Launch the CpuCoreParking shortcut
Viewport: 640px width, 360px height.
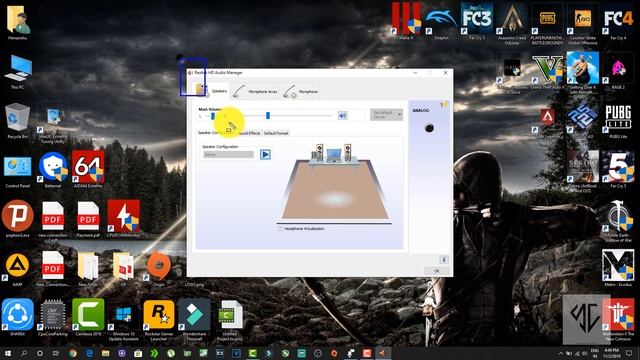53,318
